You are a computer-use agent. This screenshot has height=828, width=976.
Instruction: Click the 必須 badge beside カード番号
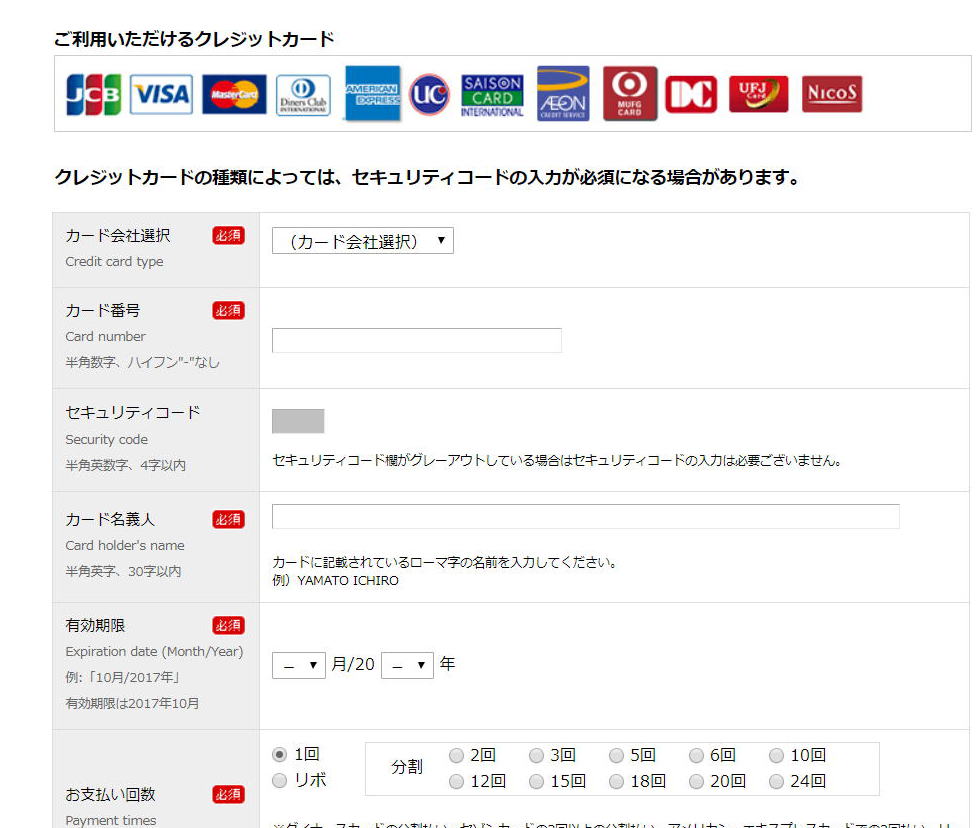coord(228,310)
